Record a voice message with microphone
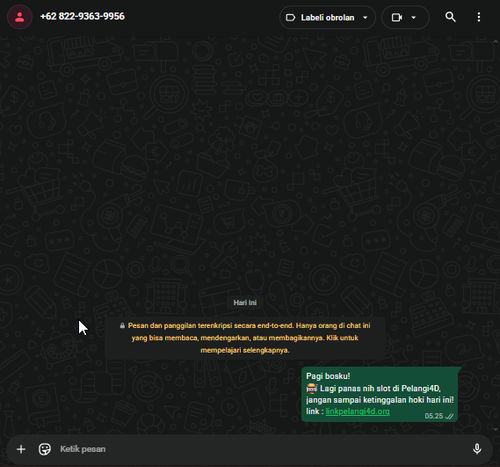The height and width of the screenshot is (467, 500). pos(477,449)
